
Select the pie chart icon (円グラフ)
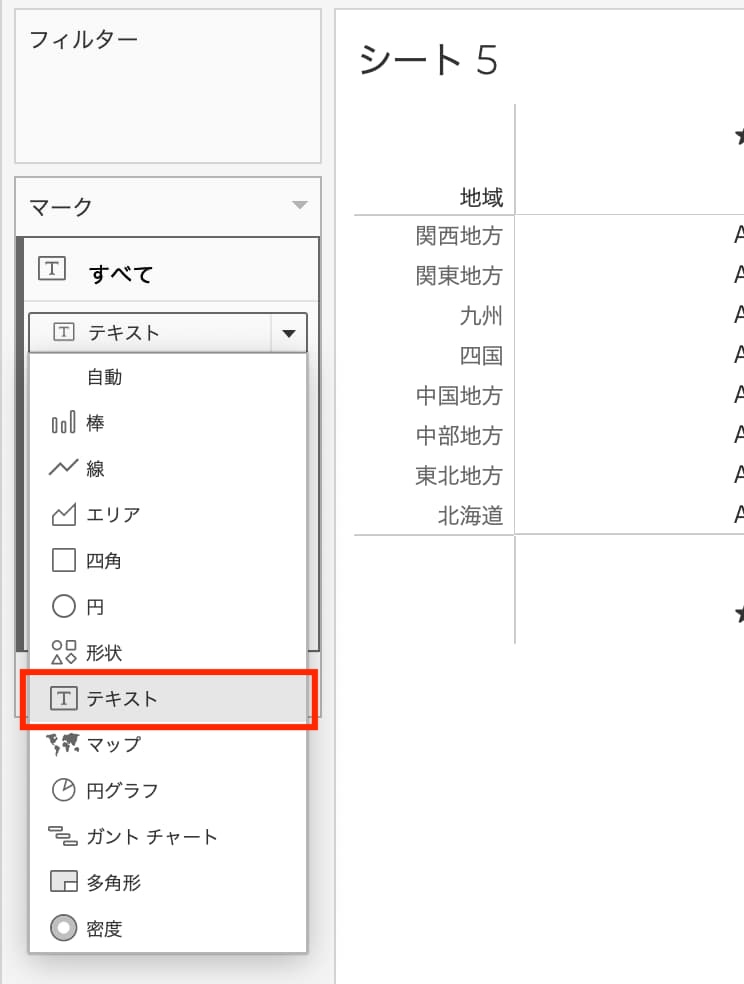point(64,790)
